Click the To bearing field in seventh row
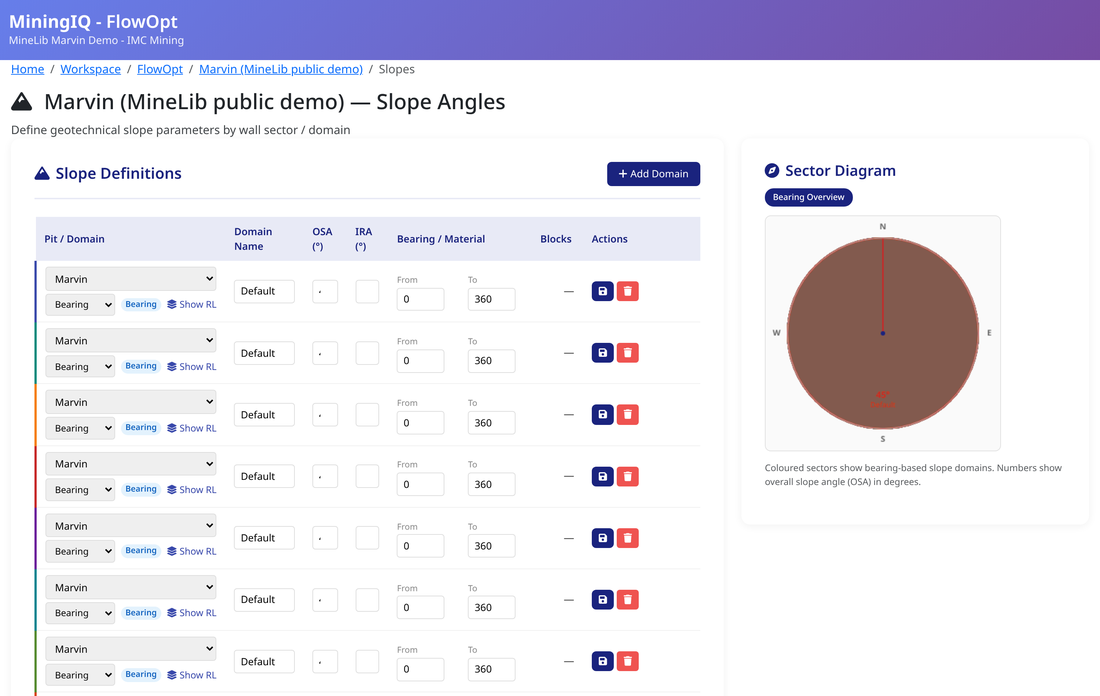1100x696 pixels. tap(491, 669)
